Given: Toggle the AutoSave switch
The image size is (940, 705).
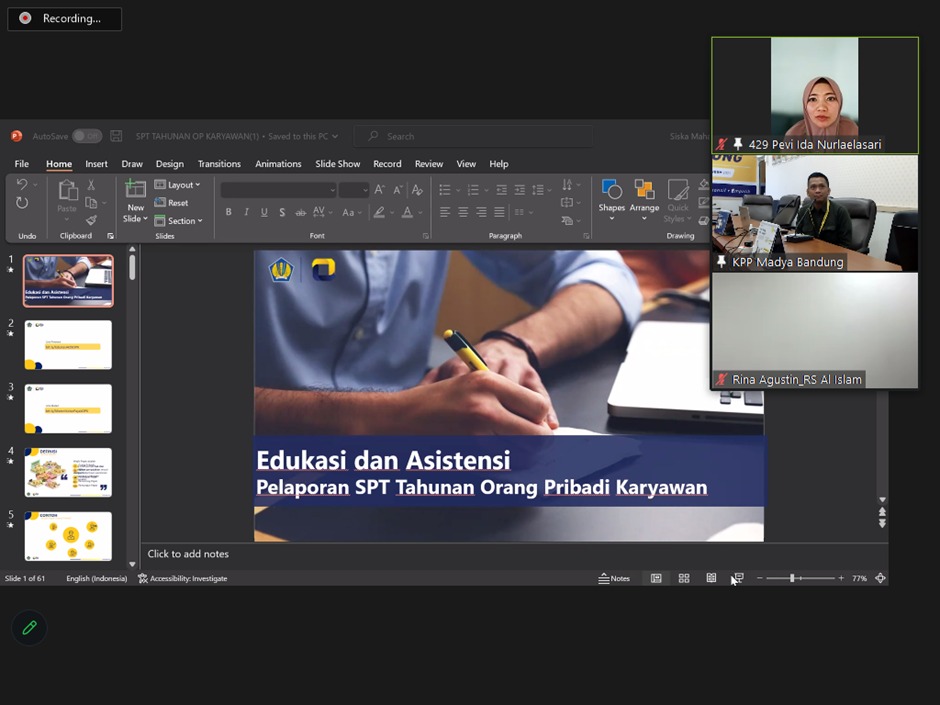Looking at the screenshot, I should coord(86,136).
